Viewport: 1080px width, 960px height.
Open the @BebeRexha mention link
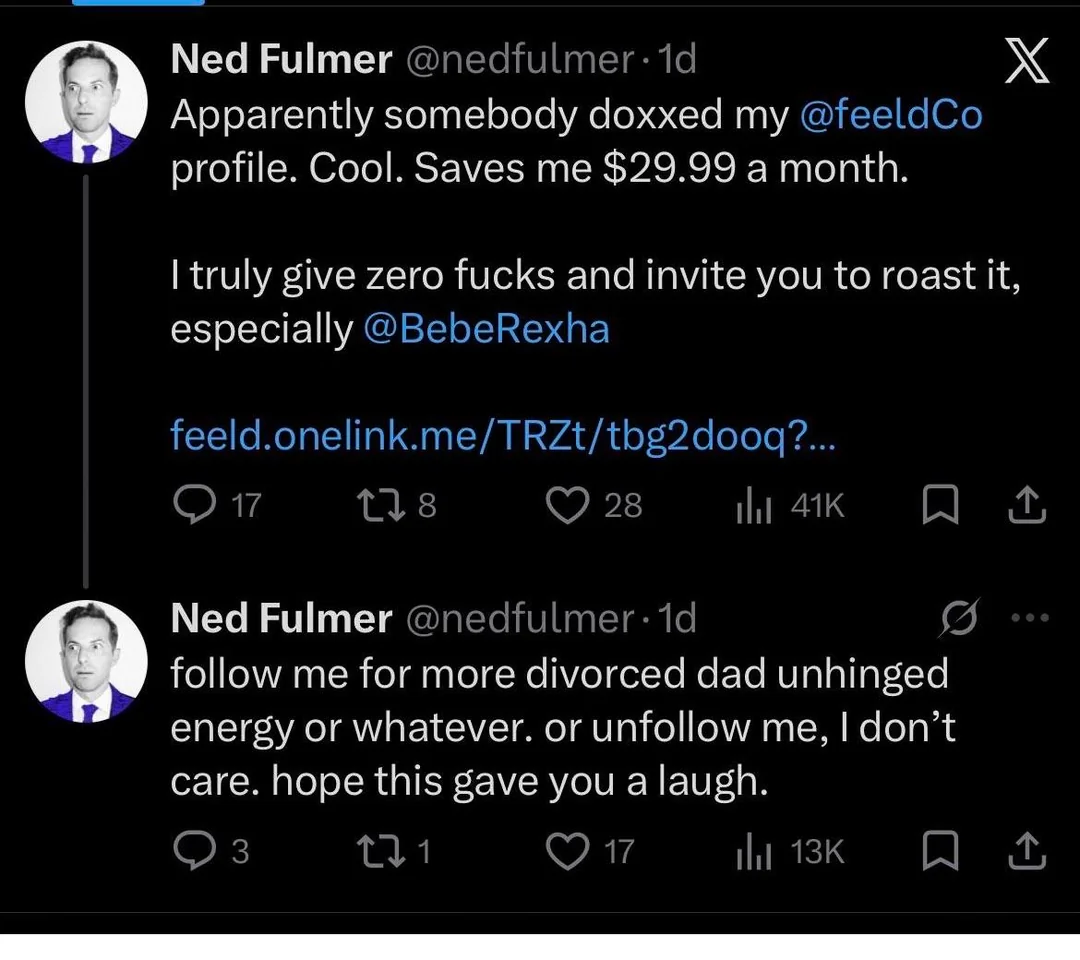coord(486,329)
